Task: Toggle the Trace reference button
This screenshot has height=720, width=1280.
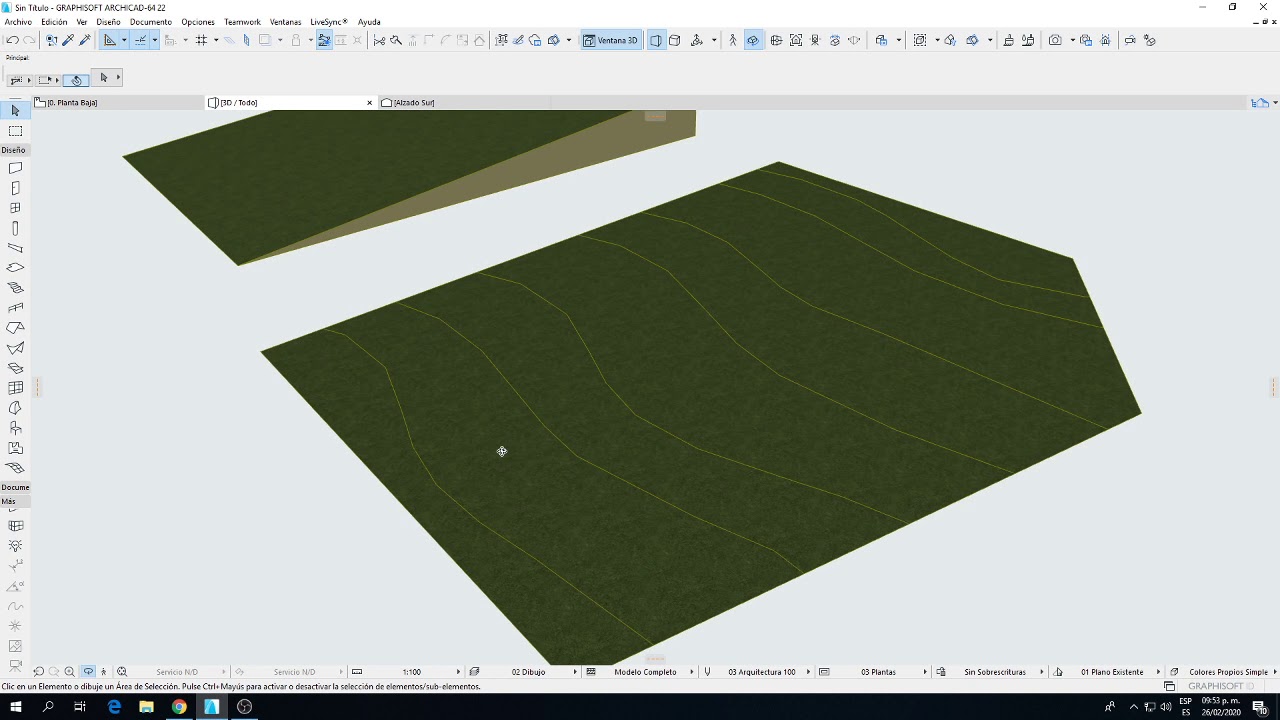Action: [265, 40]
